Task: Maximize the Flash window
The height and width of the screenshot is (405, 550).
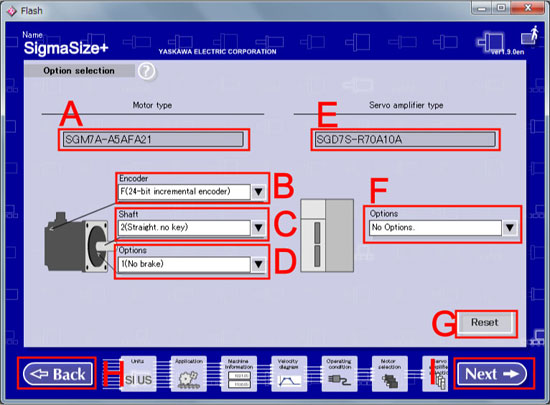Action: coord(501,8)
